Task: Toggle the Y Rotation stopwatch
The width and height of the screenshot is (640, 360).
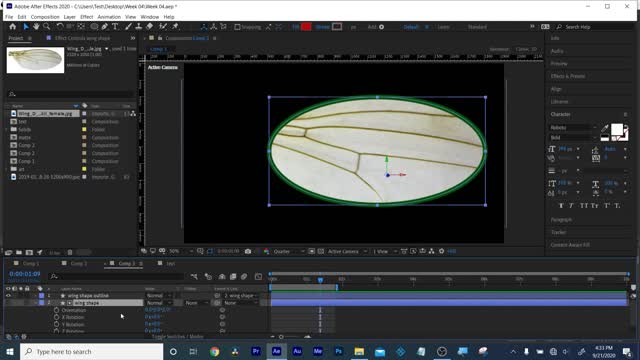Action: point(57,324)
